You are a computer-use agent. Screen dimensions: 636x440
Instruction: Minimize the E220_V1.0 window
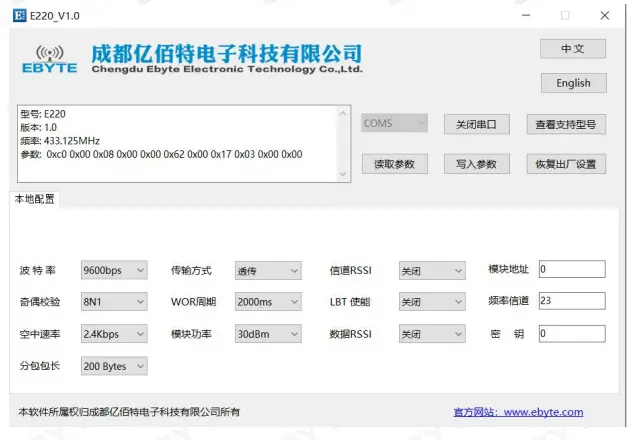pyautogui.click(x=526, y=15)
